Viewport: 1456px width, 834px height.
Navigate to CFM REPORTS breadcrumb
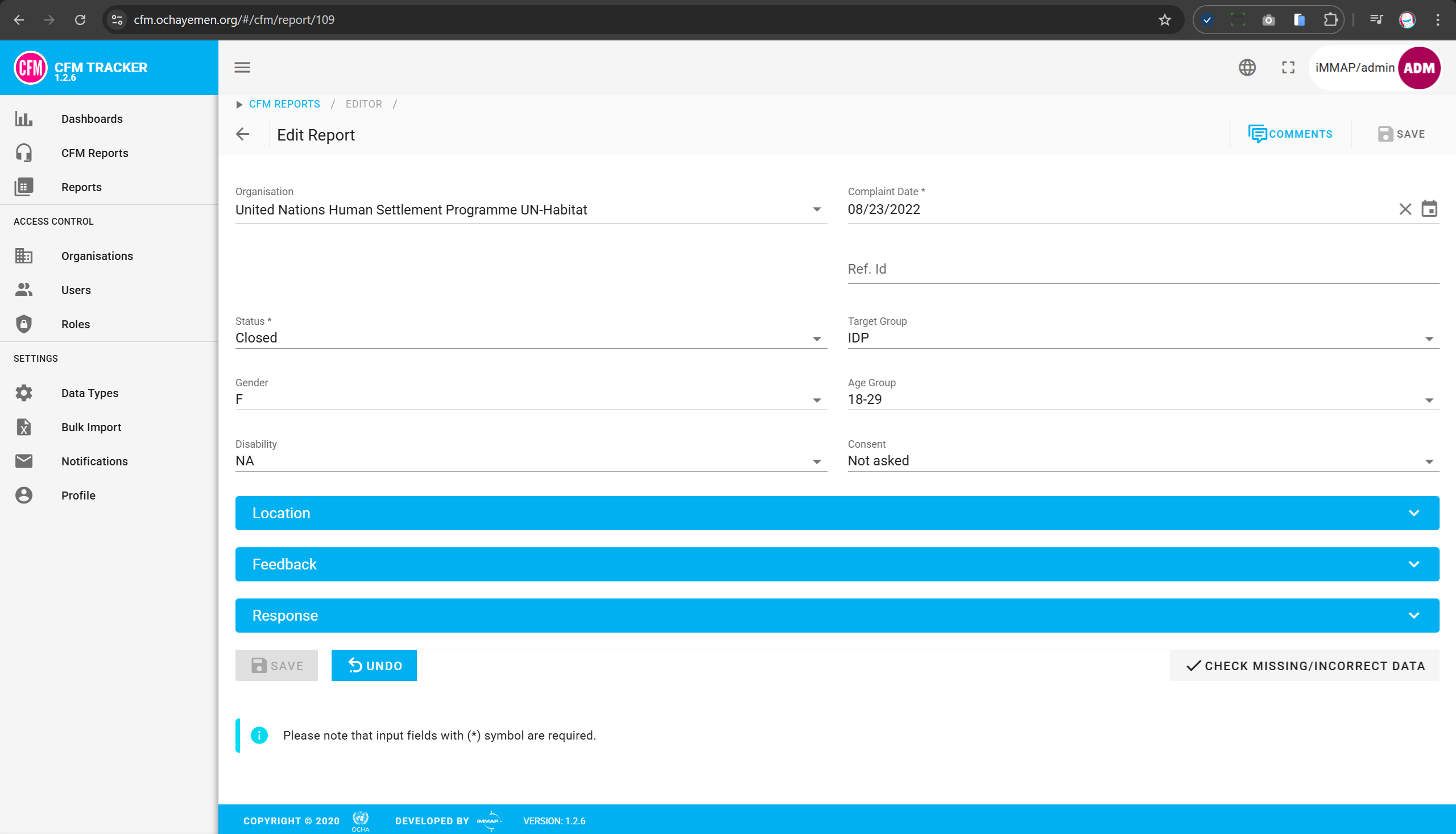tap(284, 104)
